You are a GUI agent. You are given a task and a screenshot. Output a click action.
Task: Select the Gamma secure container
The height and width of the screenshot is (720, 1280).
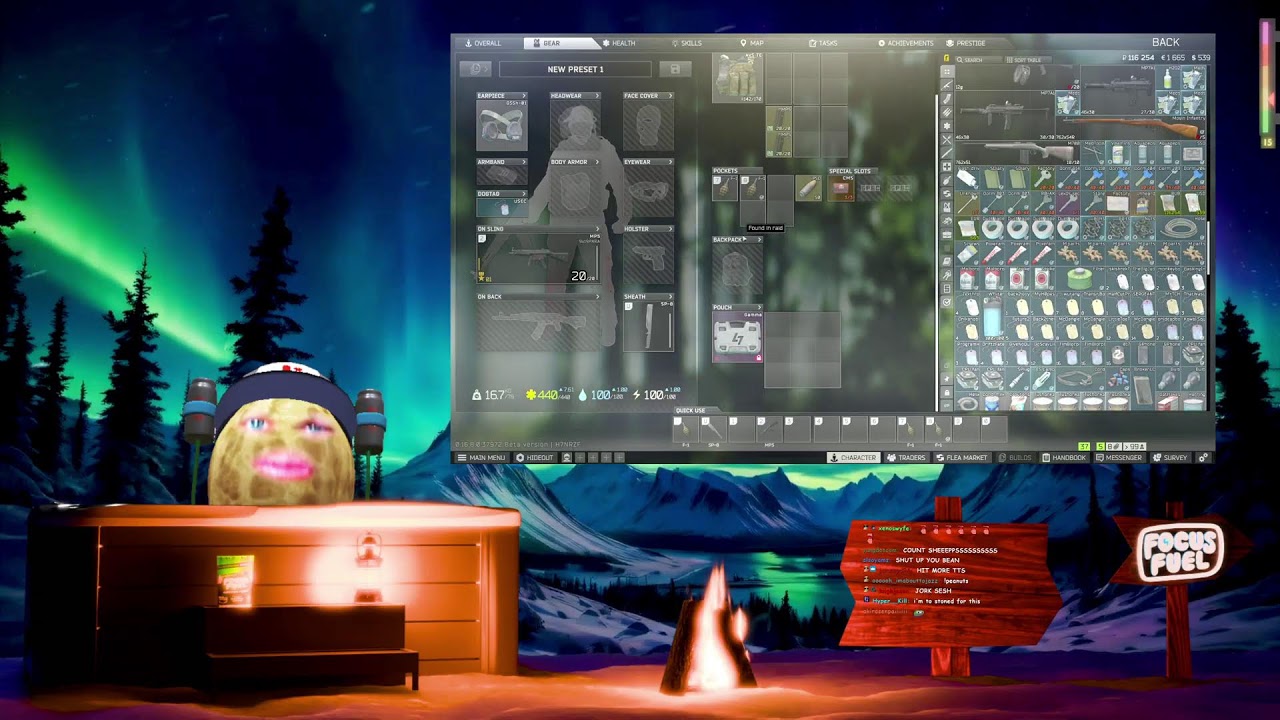click(x=738, y=337)
